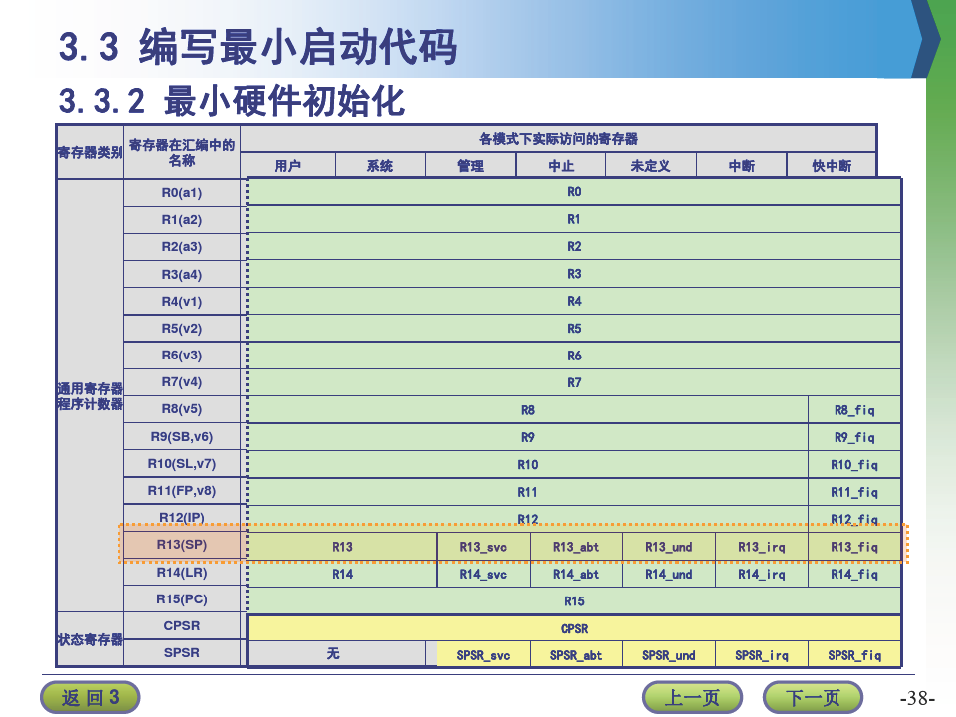Select the subtitle 3.3.2 最小硬件初始化

(232, 101)
